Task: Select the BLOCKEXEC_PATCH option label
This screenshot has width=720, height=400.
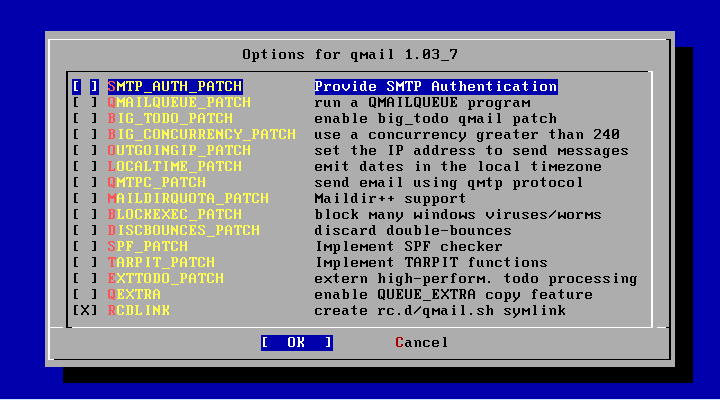Action: pyautogui.click(x=174, y=214)
